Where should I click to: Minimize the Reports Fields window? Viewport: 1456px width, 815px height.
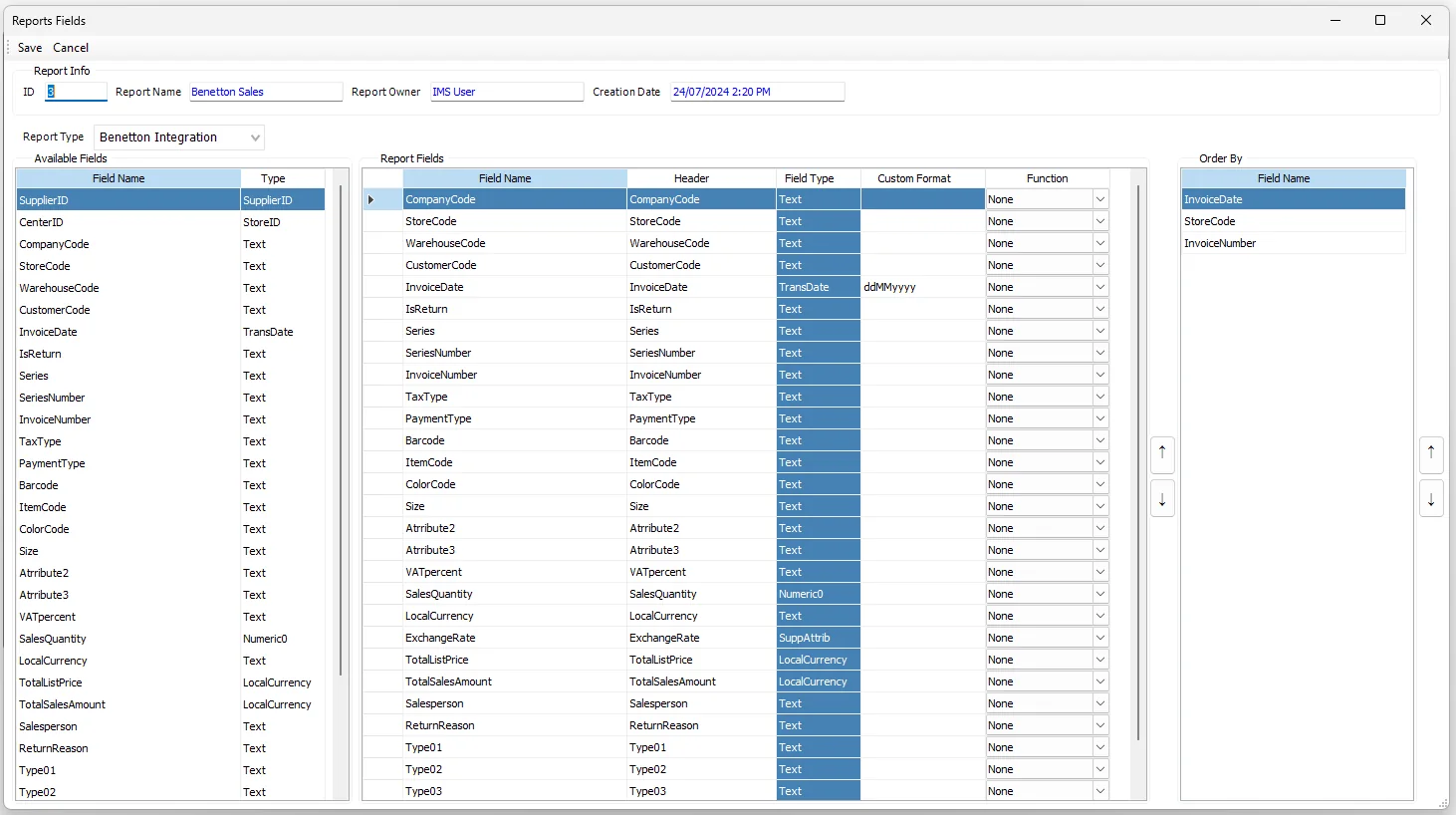click(x=1335, y=20)
